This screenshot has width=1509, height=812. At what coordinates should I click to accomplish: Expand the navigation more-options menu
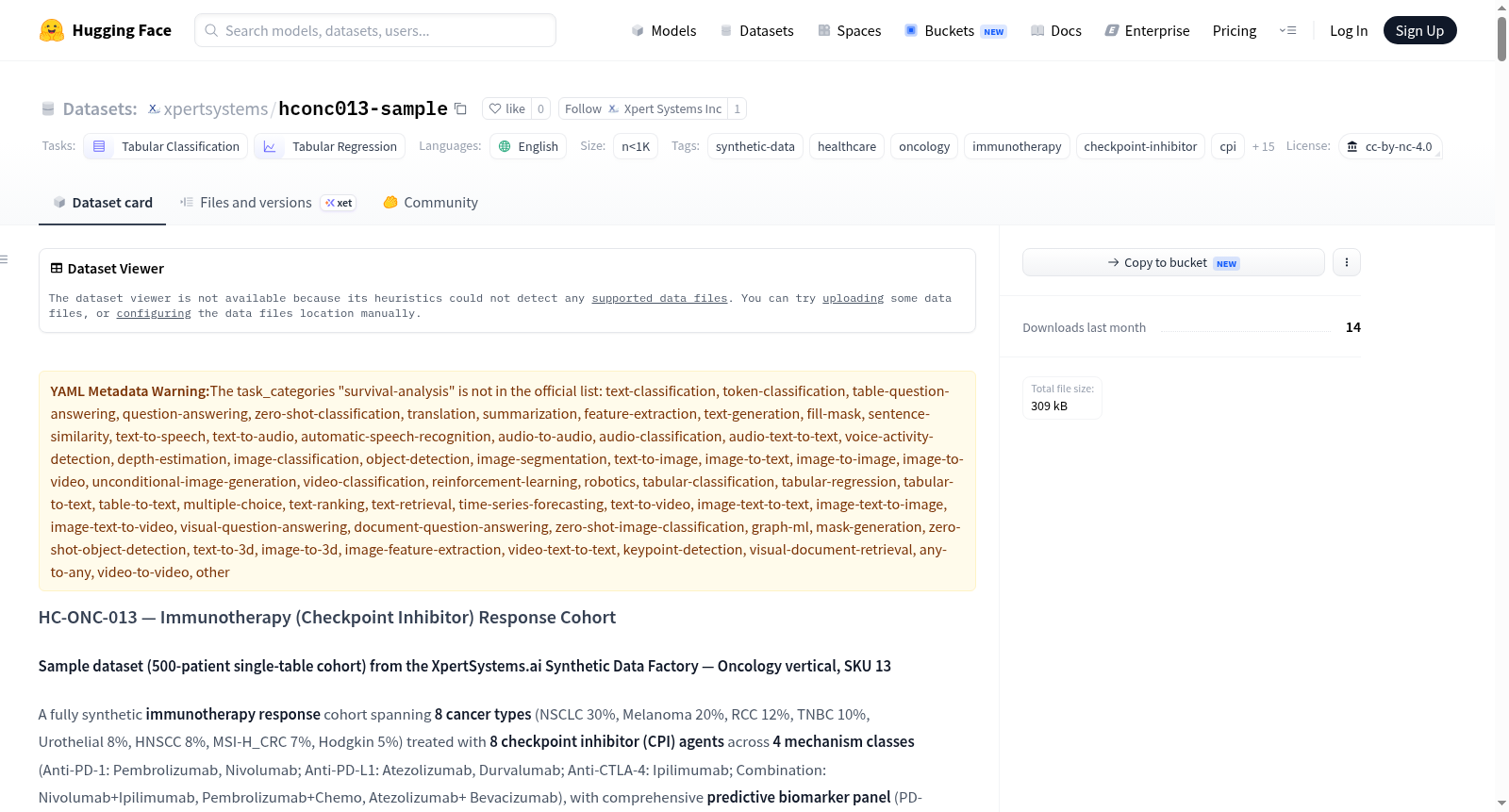(1287, 30)
